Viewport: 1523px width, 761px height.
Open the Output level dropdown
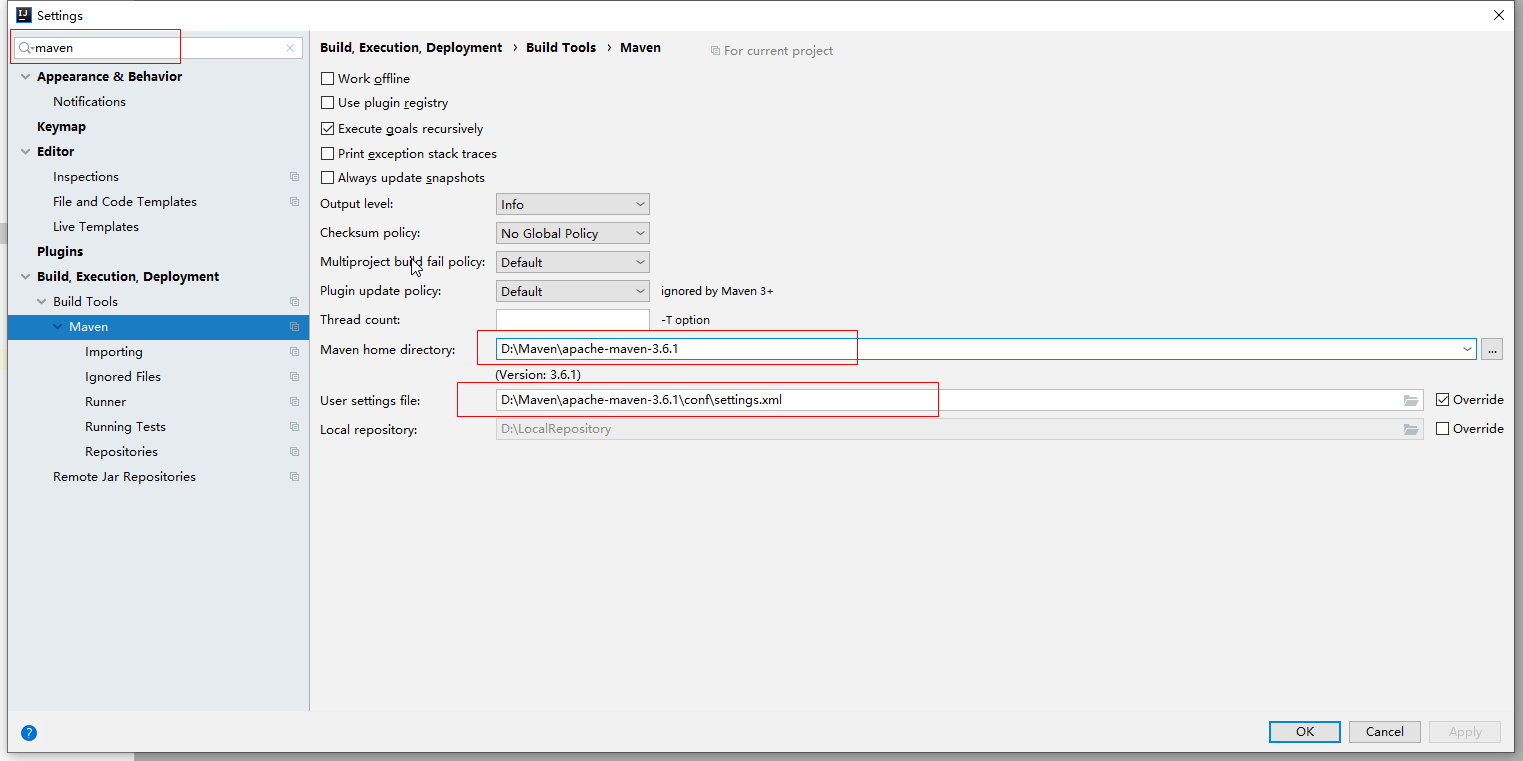pyautogui.click(x=573, y=204)
